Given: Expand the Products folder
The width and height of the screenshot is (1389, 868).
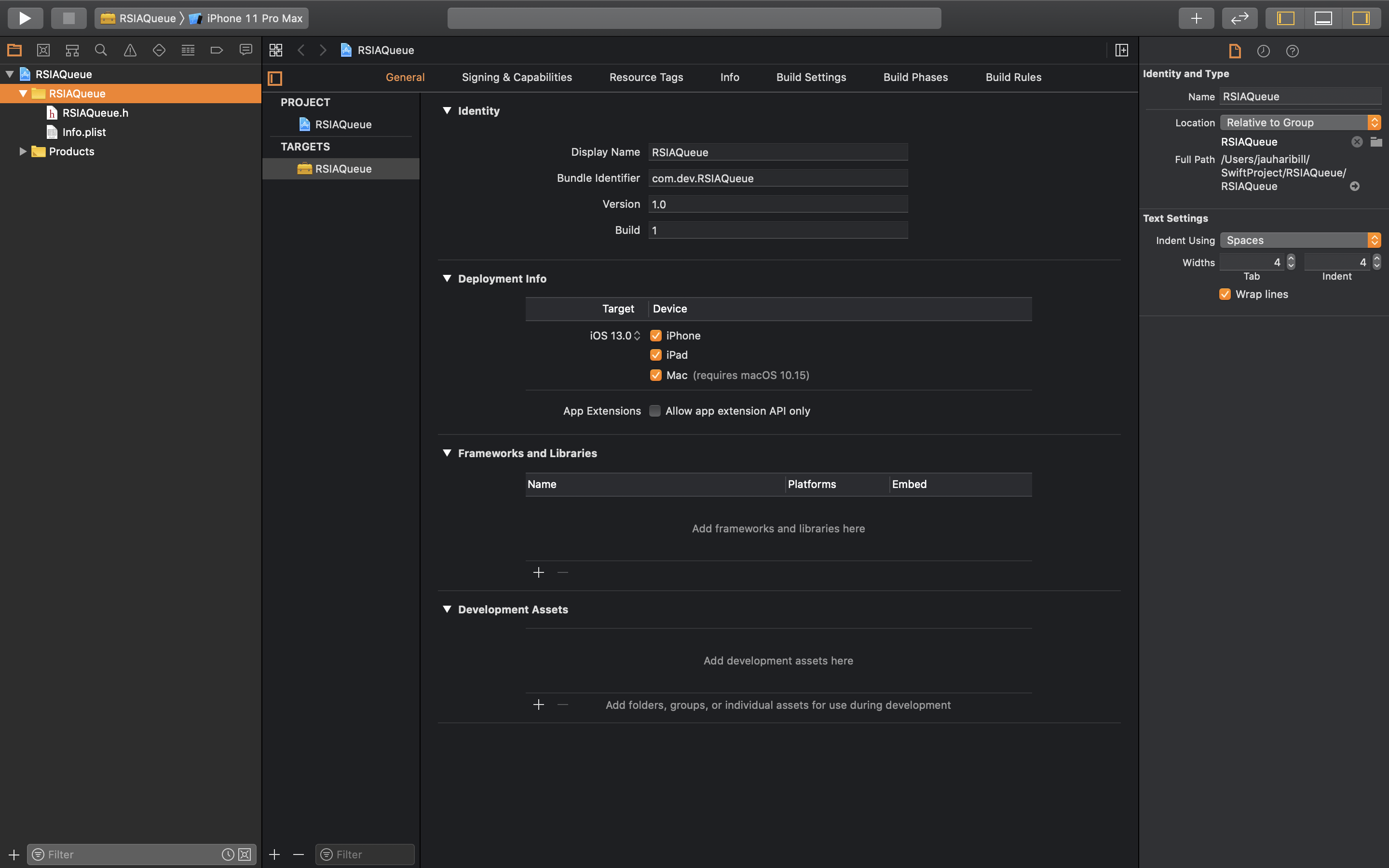Looking at the screenshot, I should [x=22, y=151].
